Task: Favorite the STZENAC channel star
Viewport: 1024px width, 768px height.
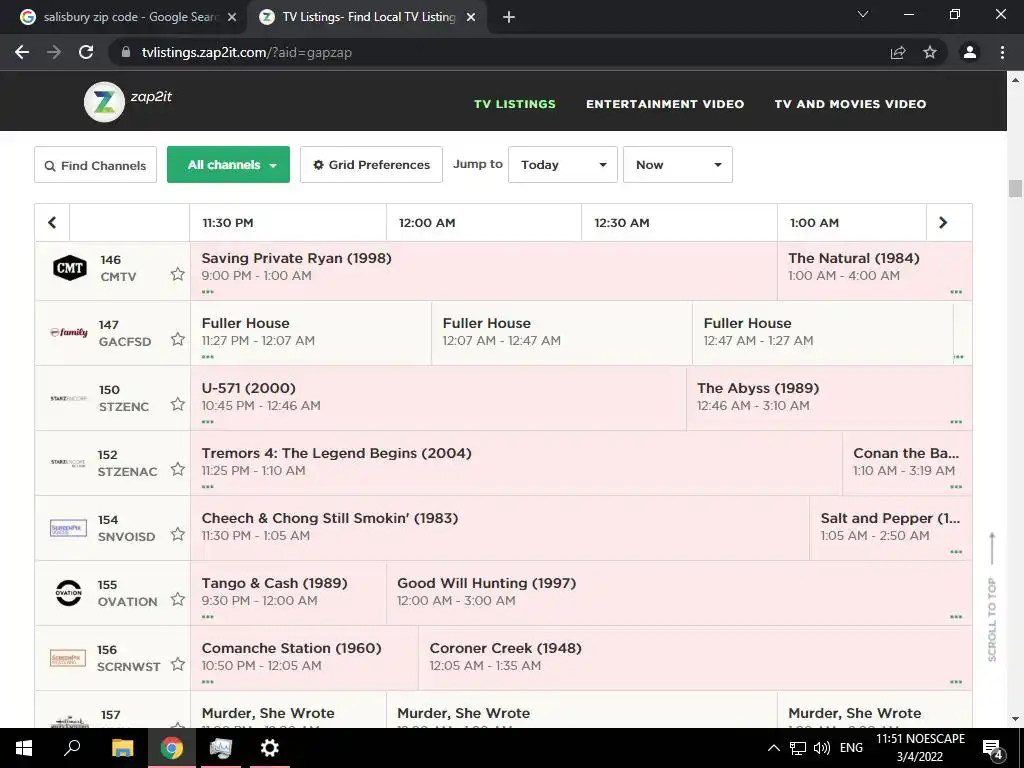Action: click(x=178, y=469)
